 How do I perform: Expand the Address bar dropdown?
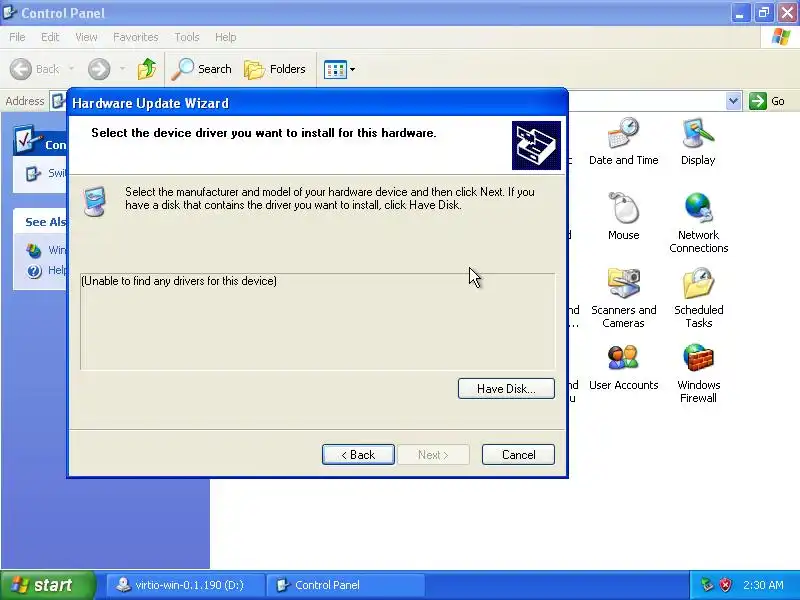tap(733, 101)
